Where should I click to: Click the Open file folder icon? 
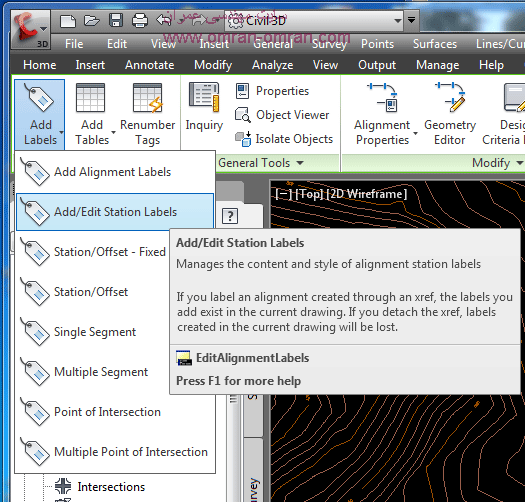91,21
